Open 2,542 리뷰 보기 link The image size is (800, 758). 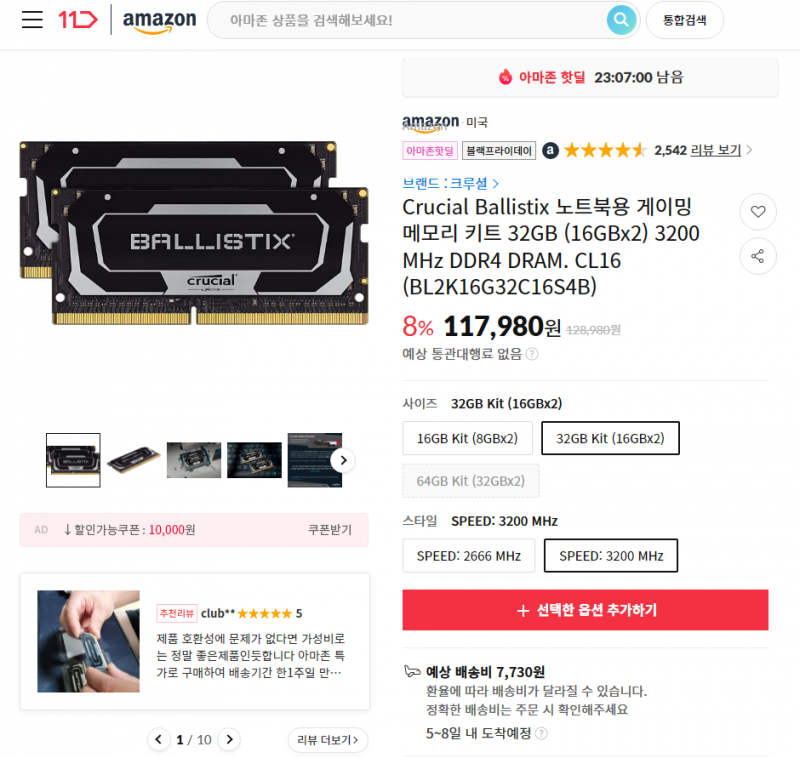(x=697, y=150)
